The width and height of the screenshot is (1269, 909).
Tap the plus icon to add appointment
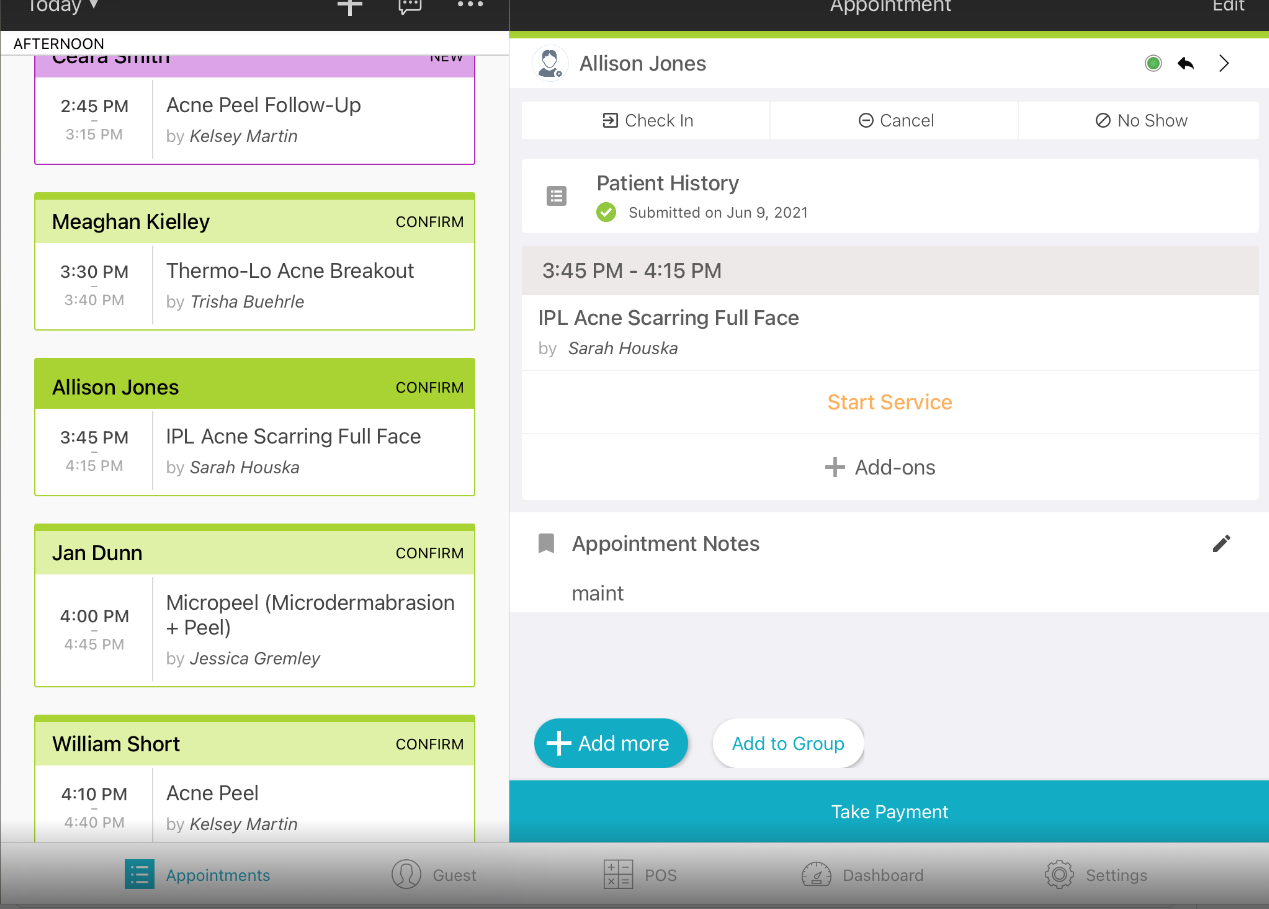pyautogui.click(x=349, y=6)
